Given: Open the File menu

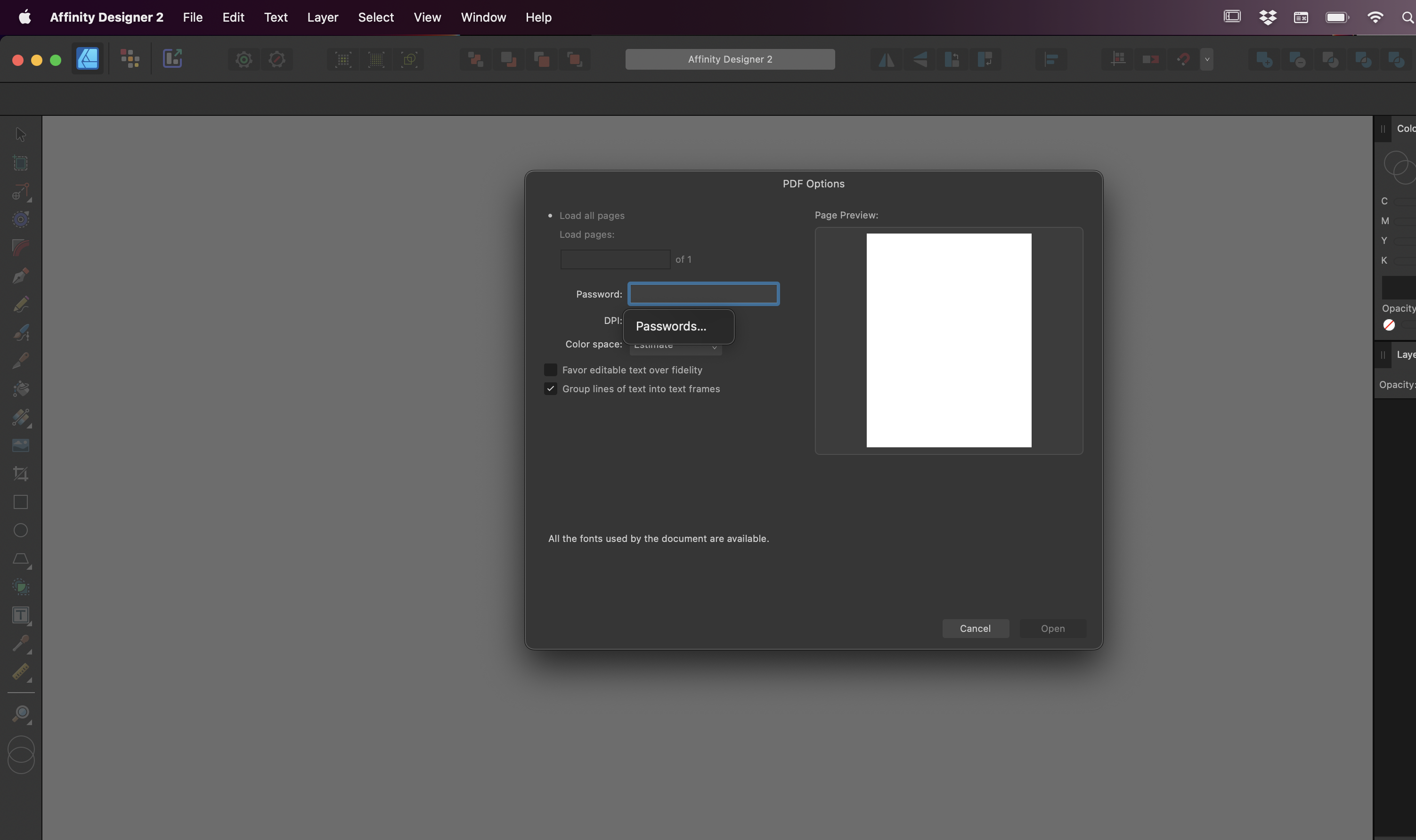Looking at the screenshot, I should coord(193,17).
